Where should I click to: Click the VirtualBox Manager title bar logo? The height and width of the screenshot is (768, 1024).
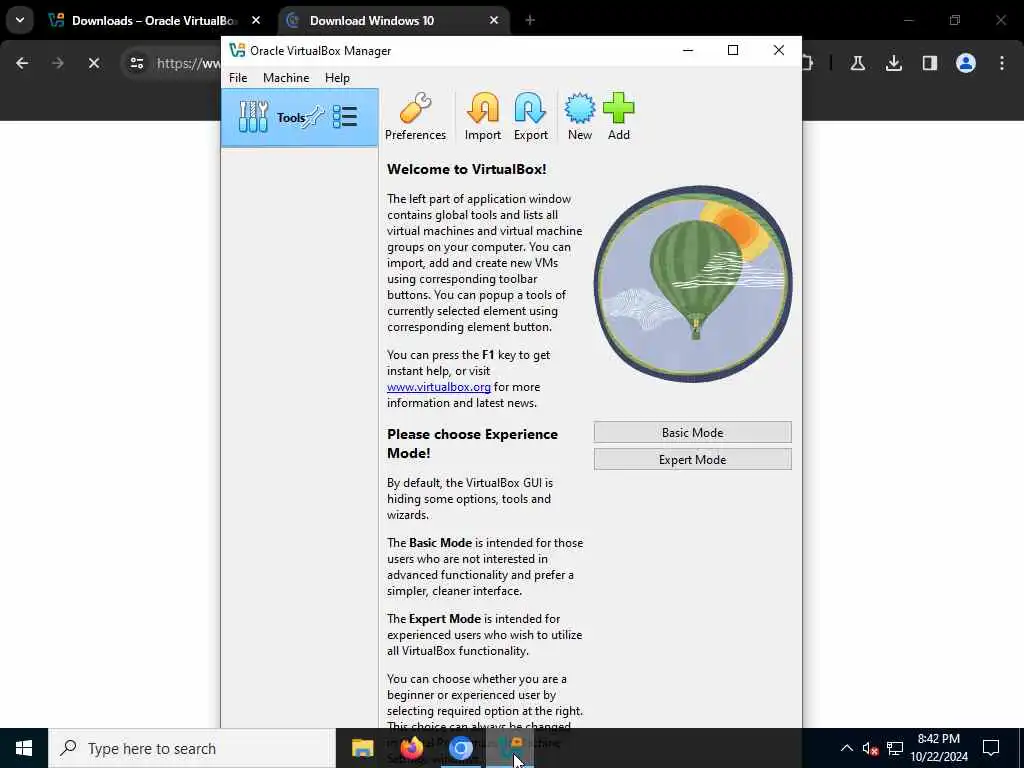pos(237,50)
